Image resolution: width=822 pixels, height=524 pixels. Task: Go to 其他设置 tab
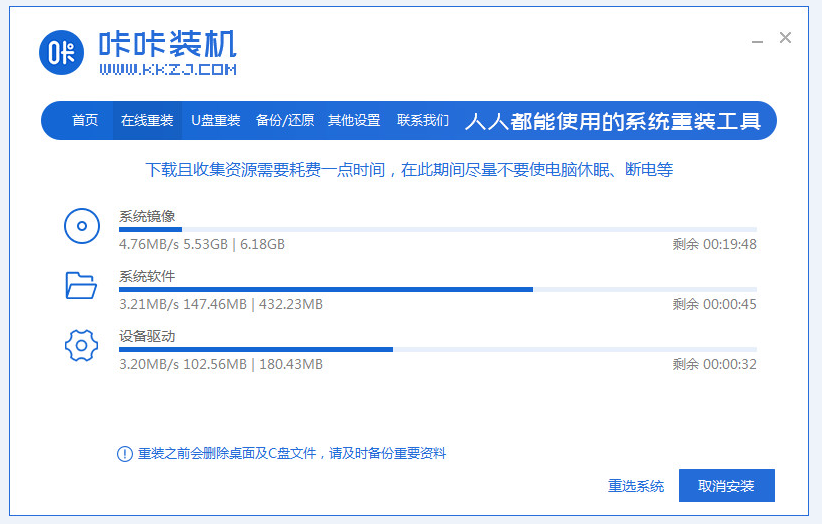pyautogui.click(x=354, y=121)
